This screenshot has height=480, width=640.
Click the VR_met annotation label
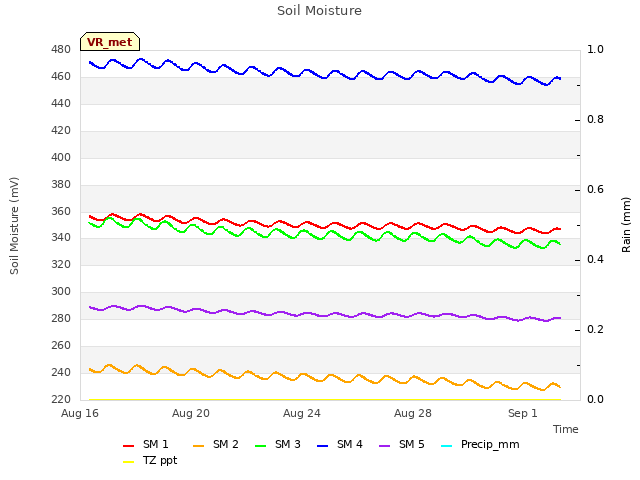pyautogui.click(x=110, y=42)
